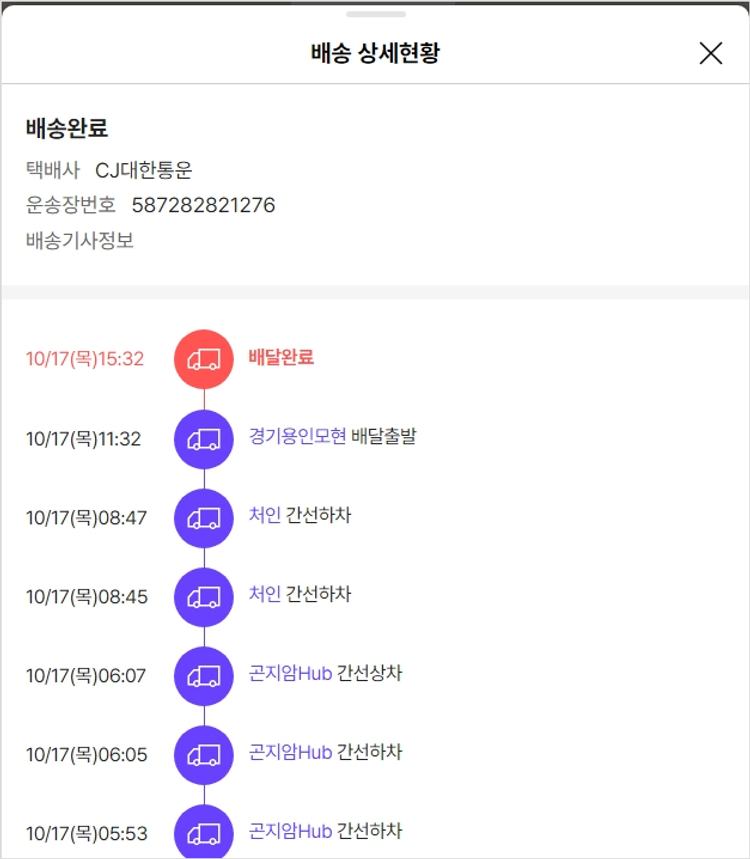The height and width of the screenshot is (859, 750).
Task: Click the truck icon at 05:53 곤지암Hub 간선하차
Action: click(x=204, y=832)
